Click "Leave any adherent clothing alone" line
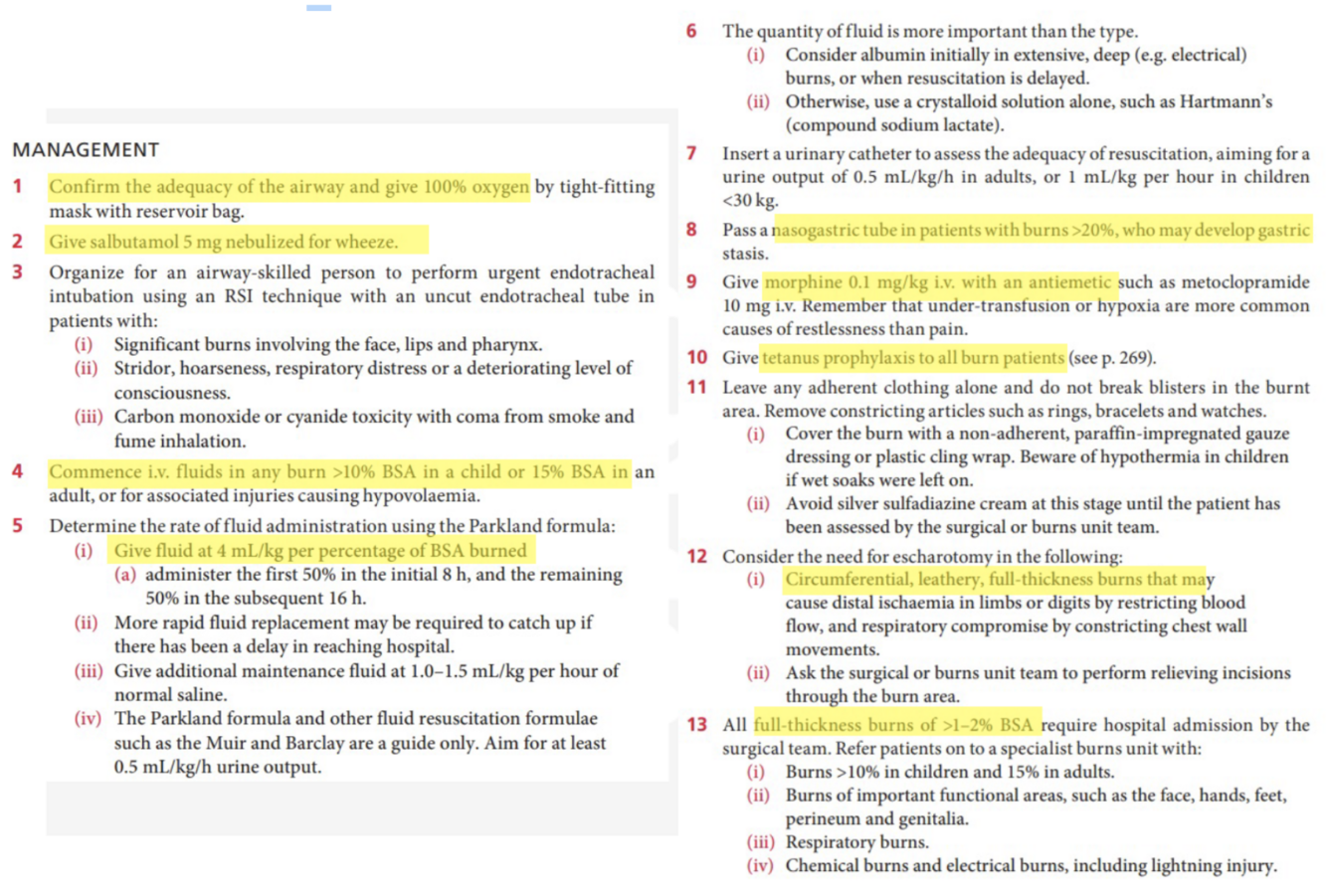Image resolution: width=1327 pixels, height=896 pixels. click(x=1017, y=388)
